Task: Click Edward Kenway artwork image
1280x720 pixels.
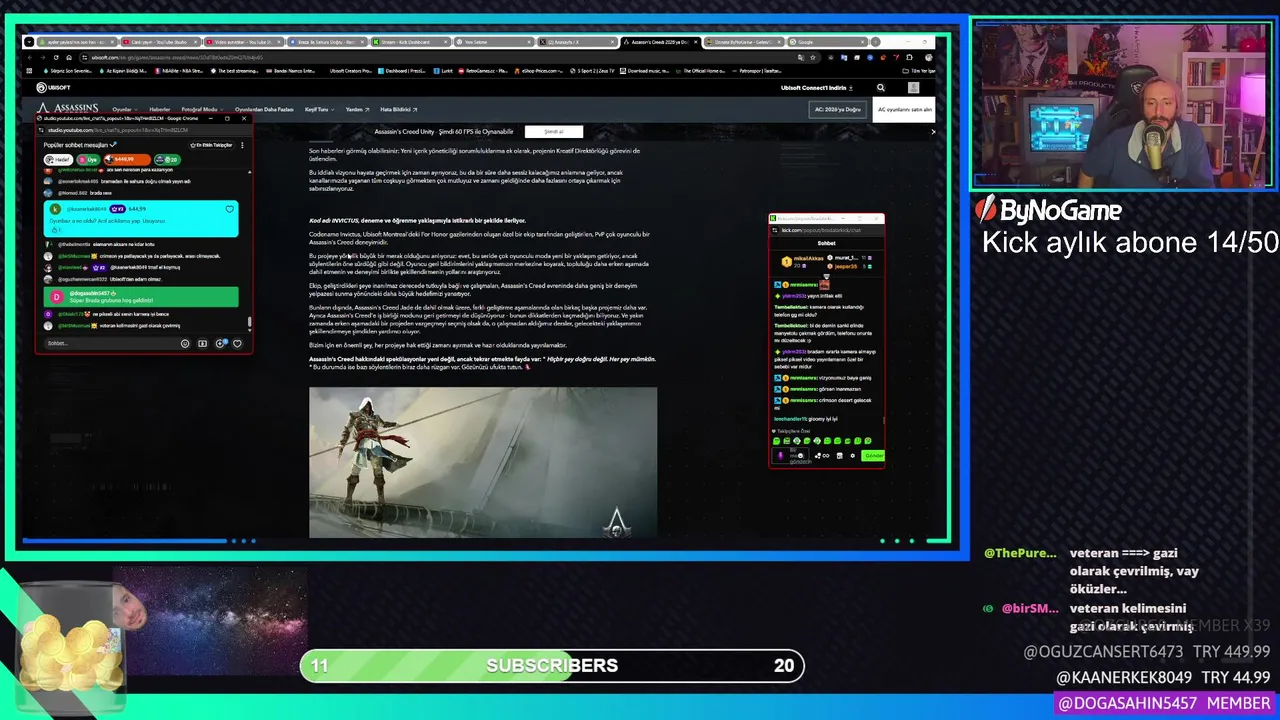Action: 483,462
